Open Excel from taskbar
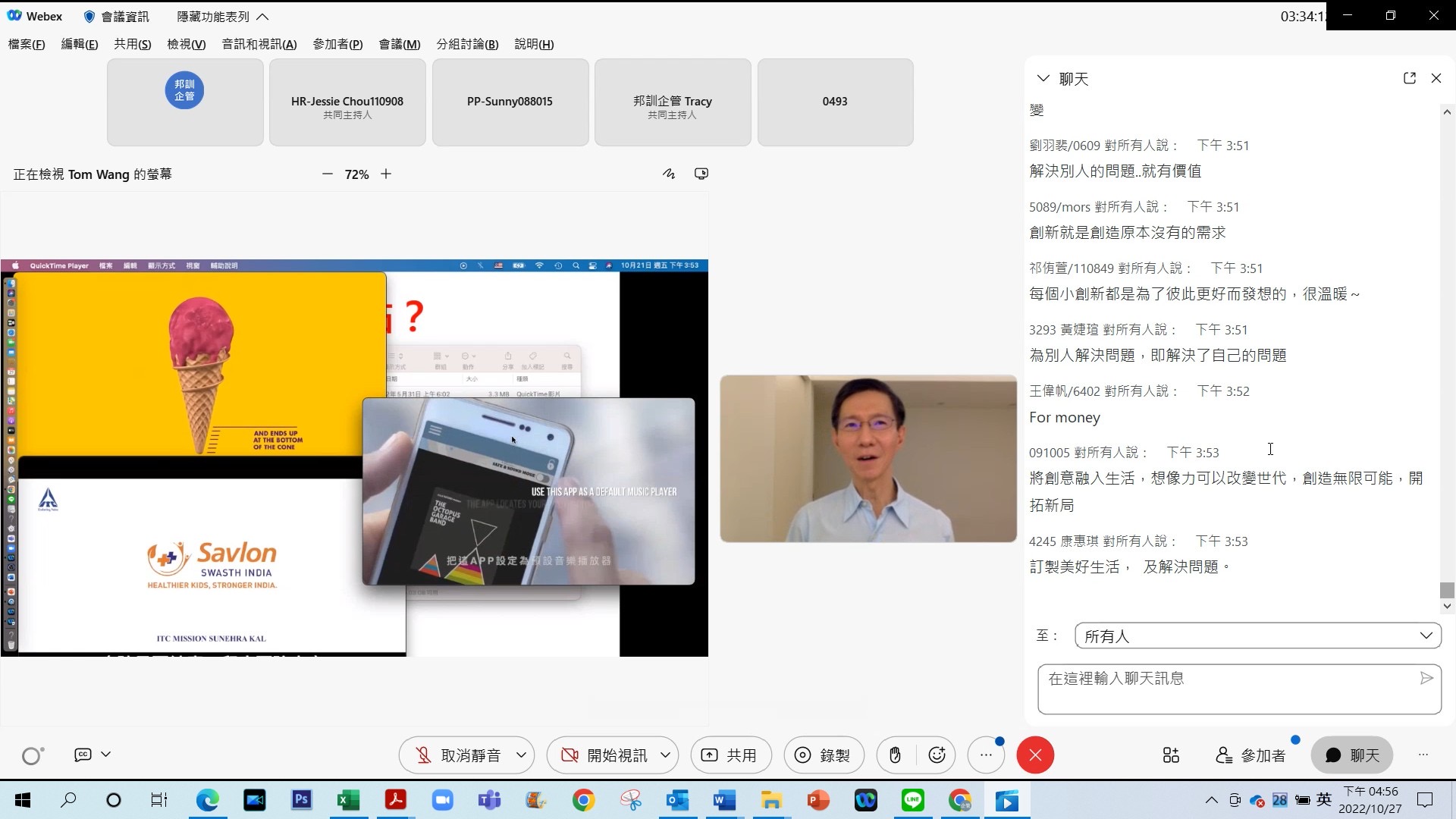This screenshot has height=819, width=1456. point(348,800)
